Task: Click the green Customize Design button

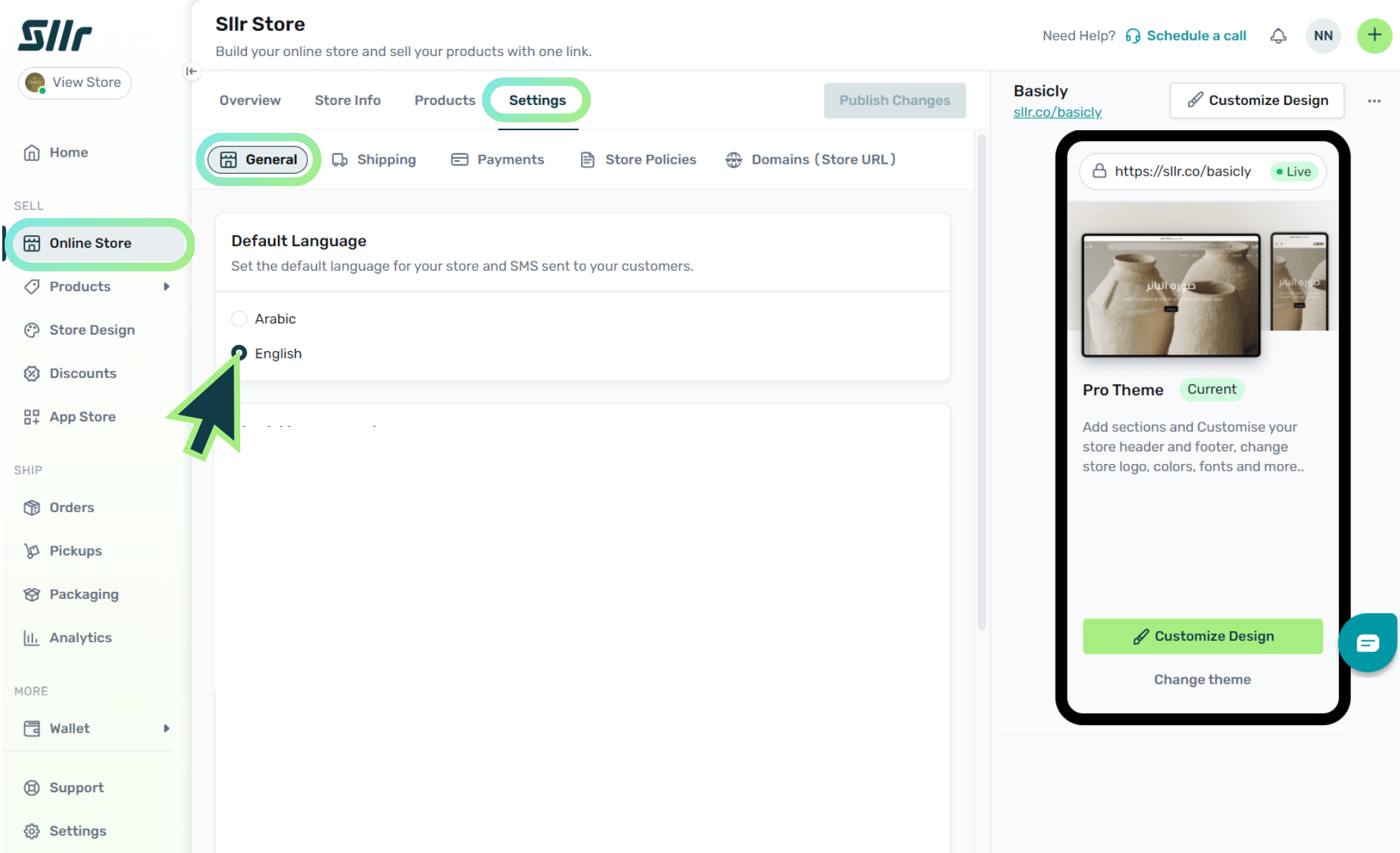Action: [x=1202, y=636]
